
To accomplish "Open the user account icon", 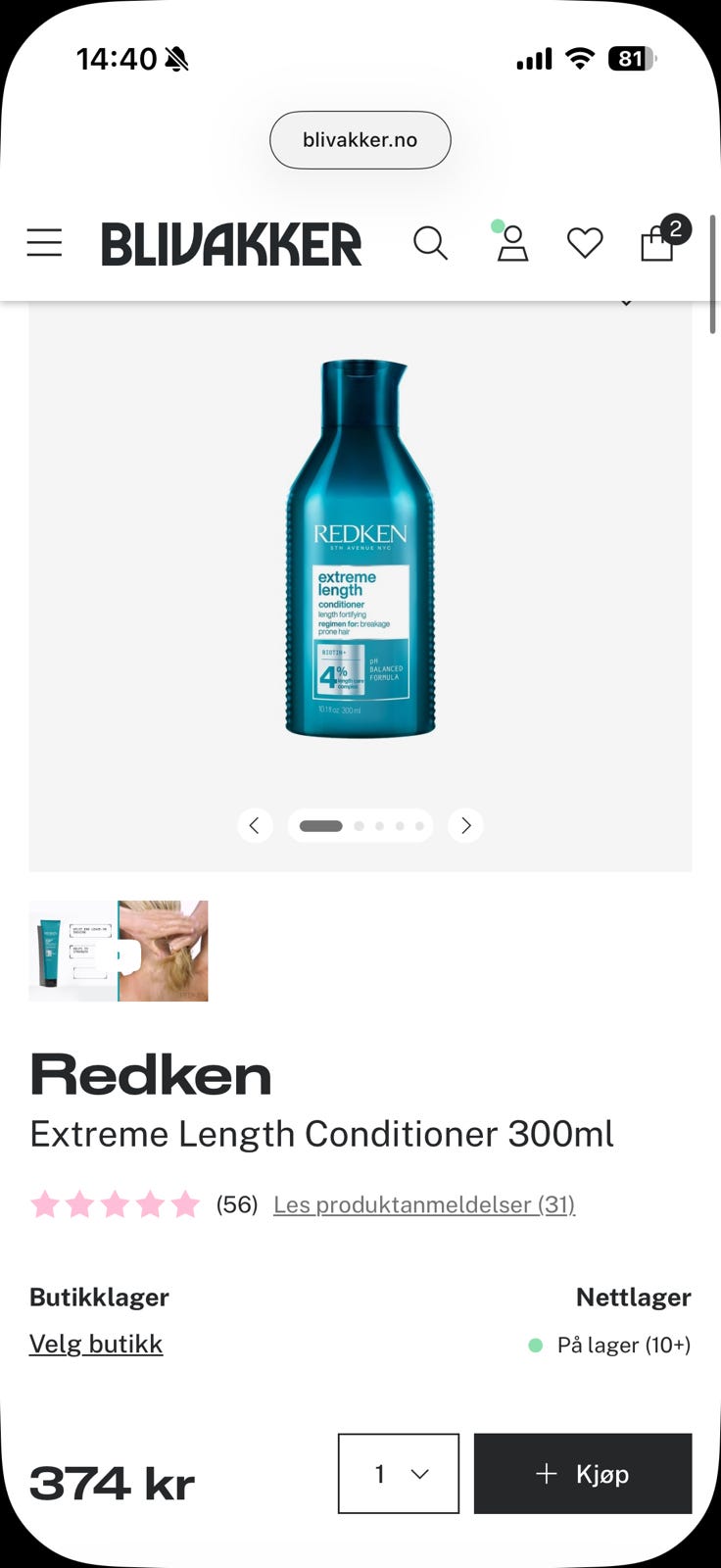I will [x=511, y=242].
